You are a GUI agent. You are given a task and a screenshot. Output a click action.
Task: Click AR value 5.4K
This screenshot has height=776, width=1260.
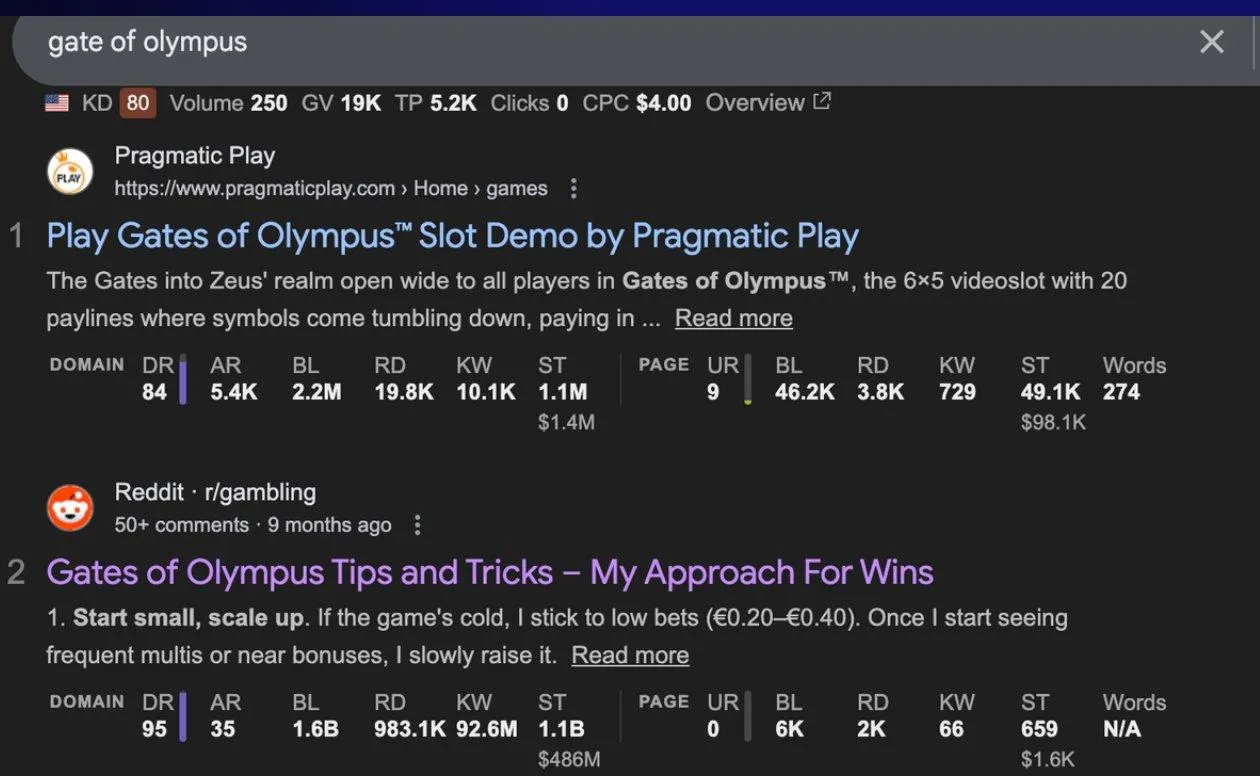[x=234, y=392]
